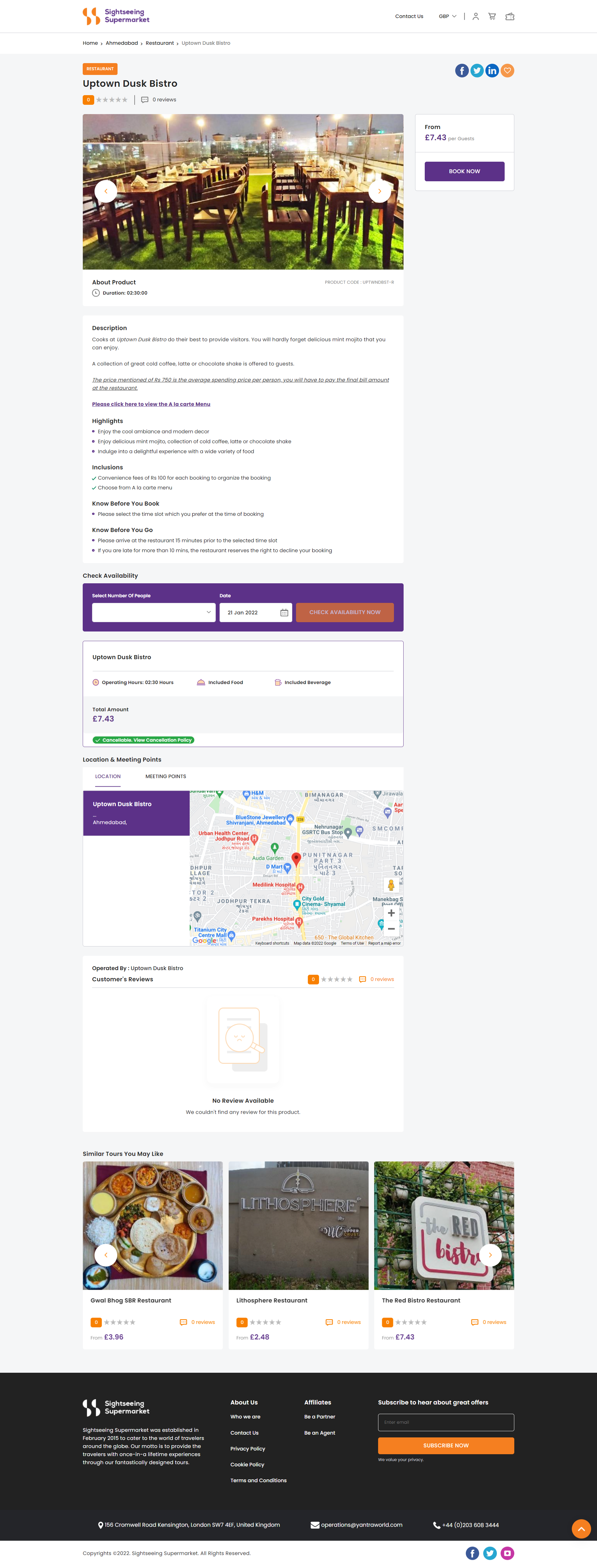Click Customer's Reviews star rating

coord(336,979)
